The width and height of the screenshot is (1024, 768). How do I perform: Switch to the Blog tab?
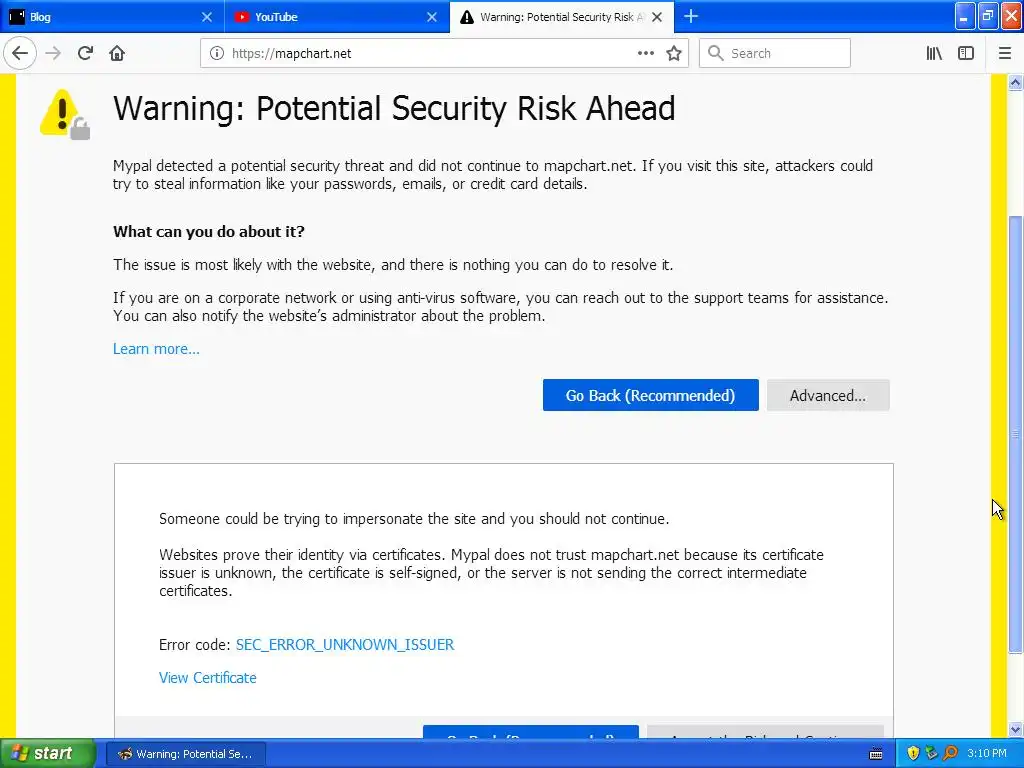click(x=112, y=17)
